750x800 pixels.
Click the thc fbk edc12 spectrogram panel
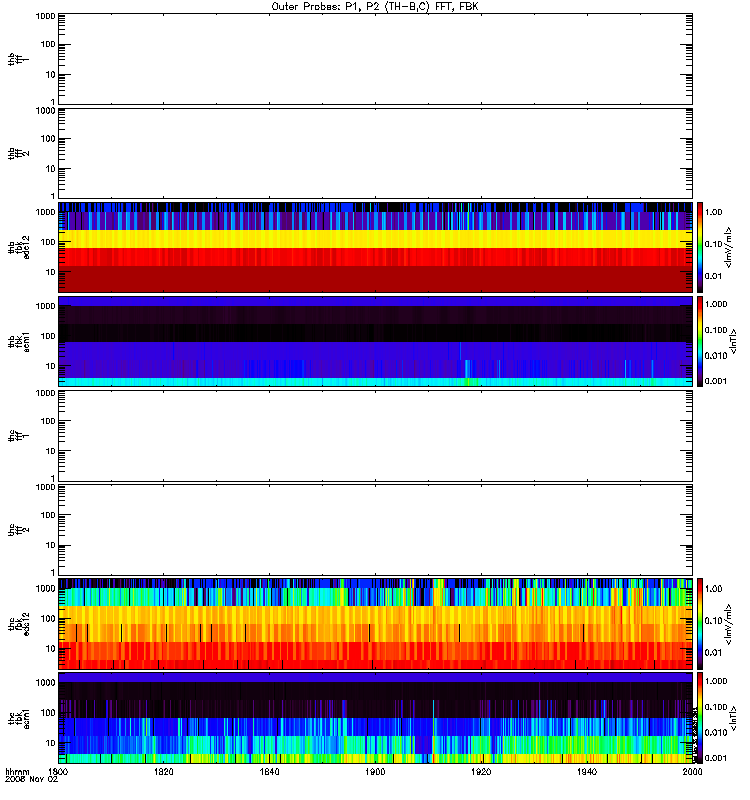[x=375, y=623]
